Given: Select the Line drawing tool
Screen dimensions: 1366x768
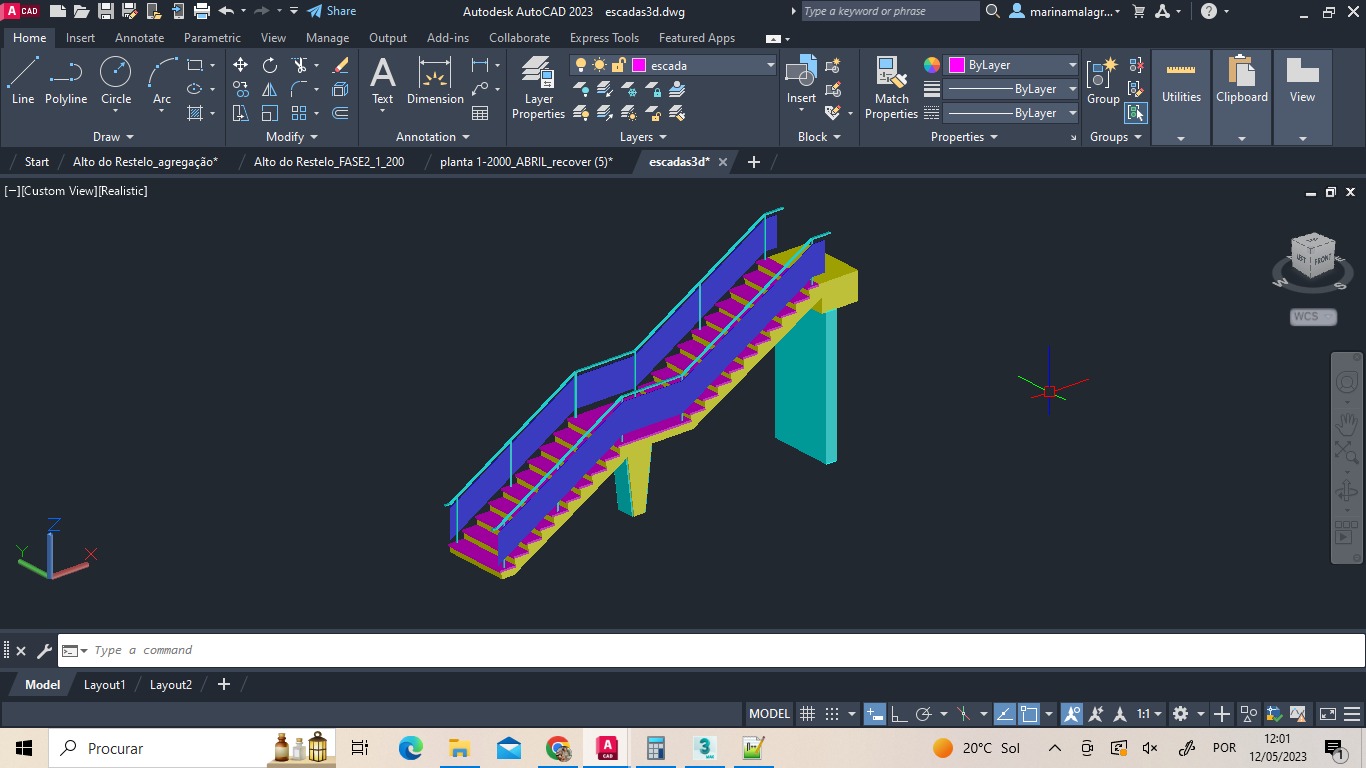Looking at the screenshot, I should (23, 81).
